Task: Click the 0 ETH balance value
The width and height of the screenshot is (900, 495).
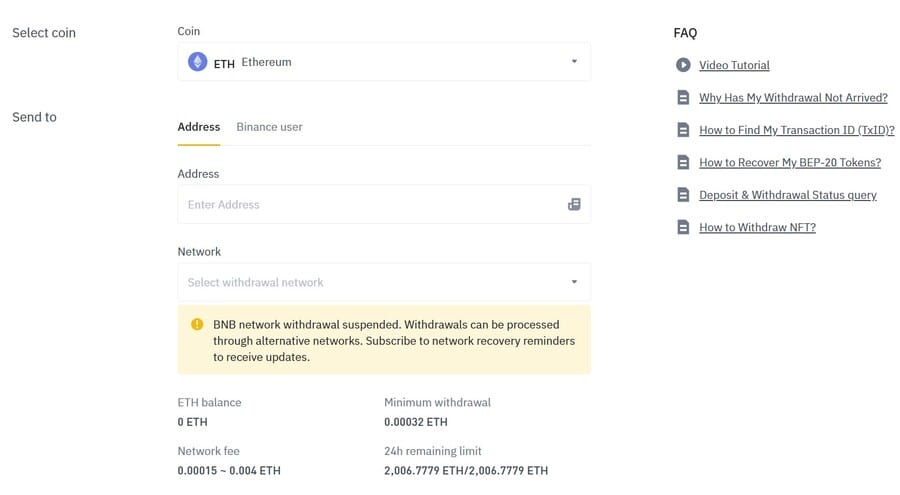Action: coord(192,421)
